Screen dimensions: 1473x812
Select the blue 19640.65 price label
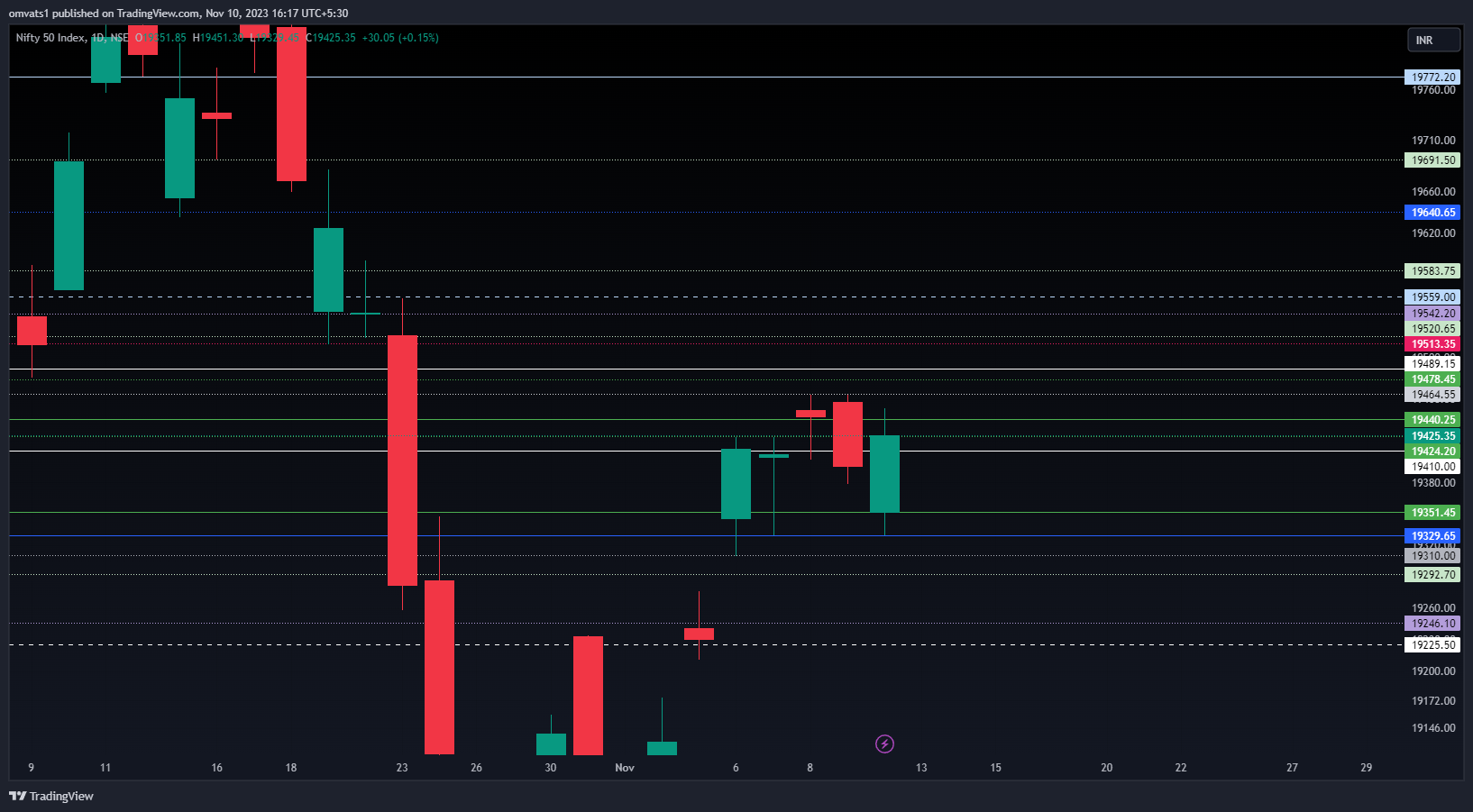[x=1432, y=213]
